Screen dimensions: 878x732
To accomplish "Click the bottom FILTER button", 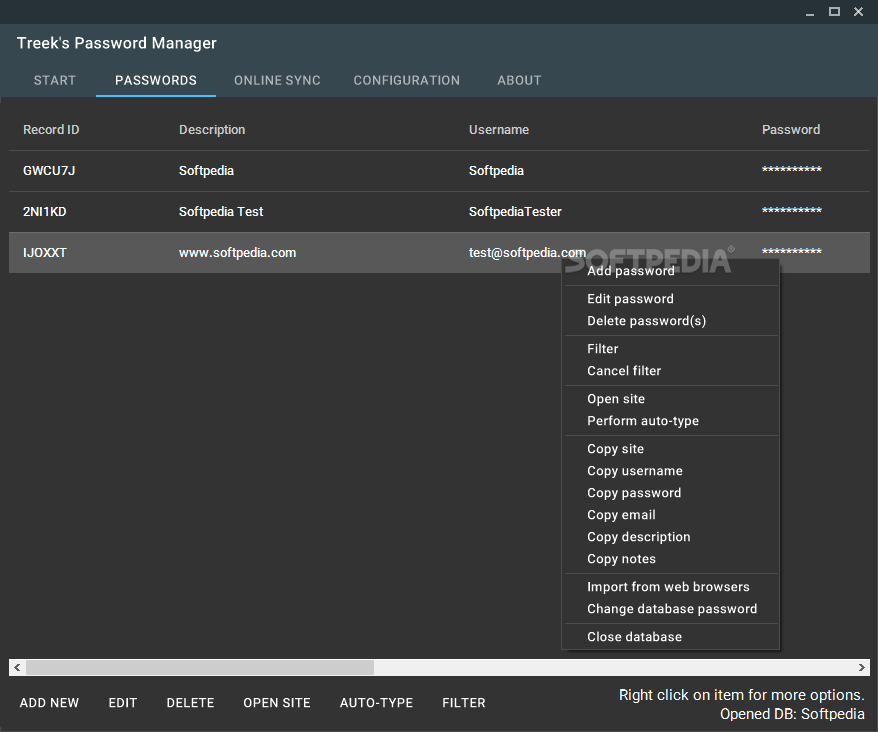I will tap(464, 703).
